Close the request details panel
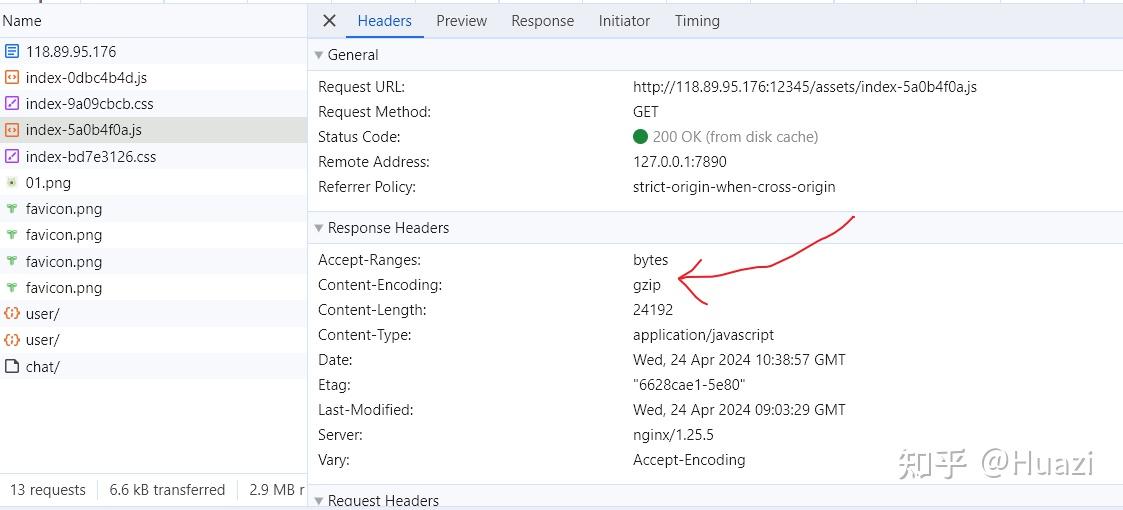The width and height of the screenshot is (1123, 510). click(x=330, y=21)
